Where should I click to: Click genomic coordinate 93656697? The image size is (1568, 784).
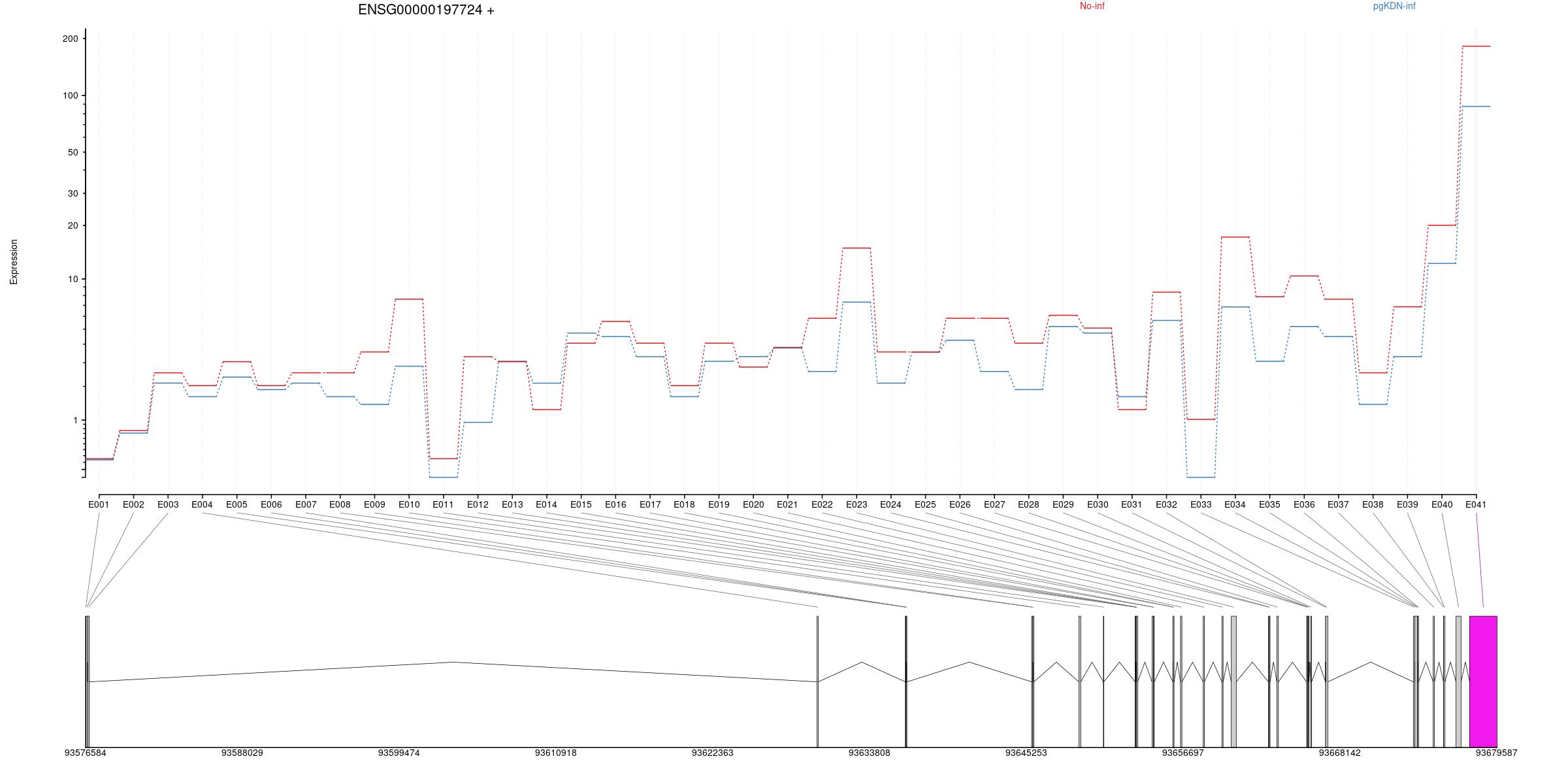1183,753
